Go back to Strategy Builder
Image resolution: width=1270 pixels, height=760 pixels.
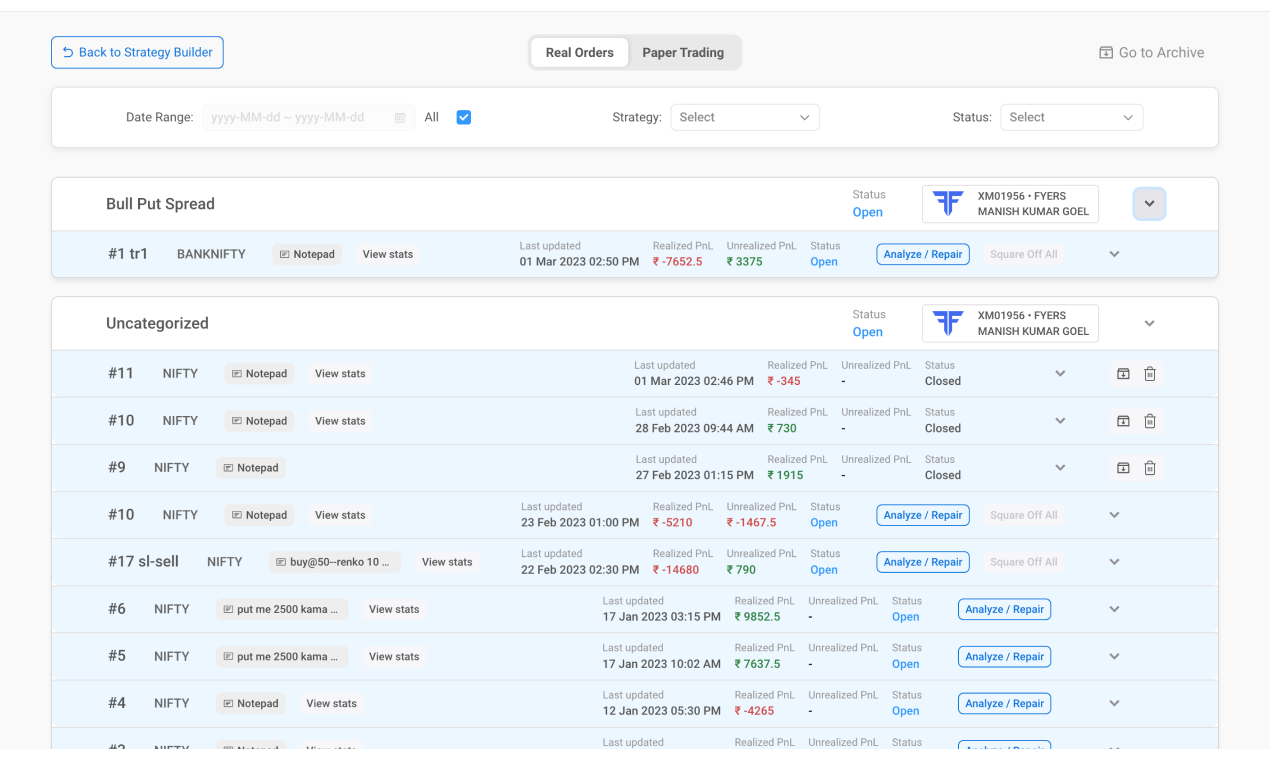click(137, 53)
